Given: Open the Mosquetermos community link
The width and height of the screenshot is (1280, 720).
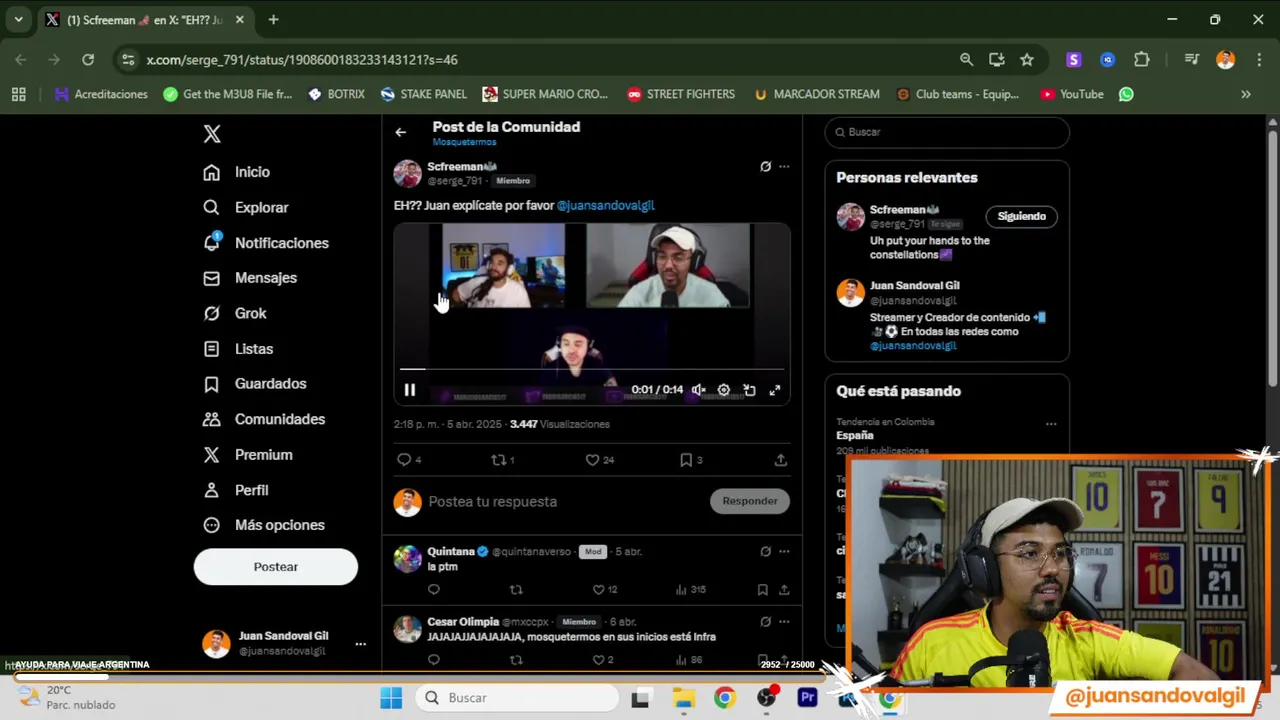Looking at the screenshot, I should coord(464,142).
